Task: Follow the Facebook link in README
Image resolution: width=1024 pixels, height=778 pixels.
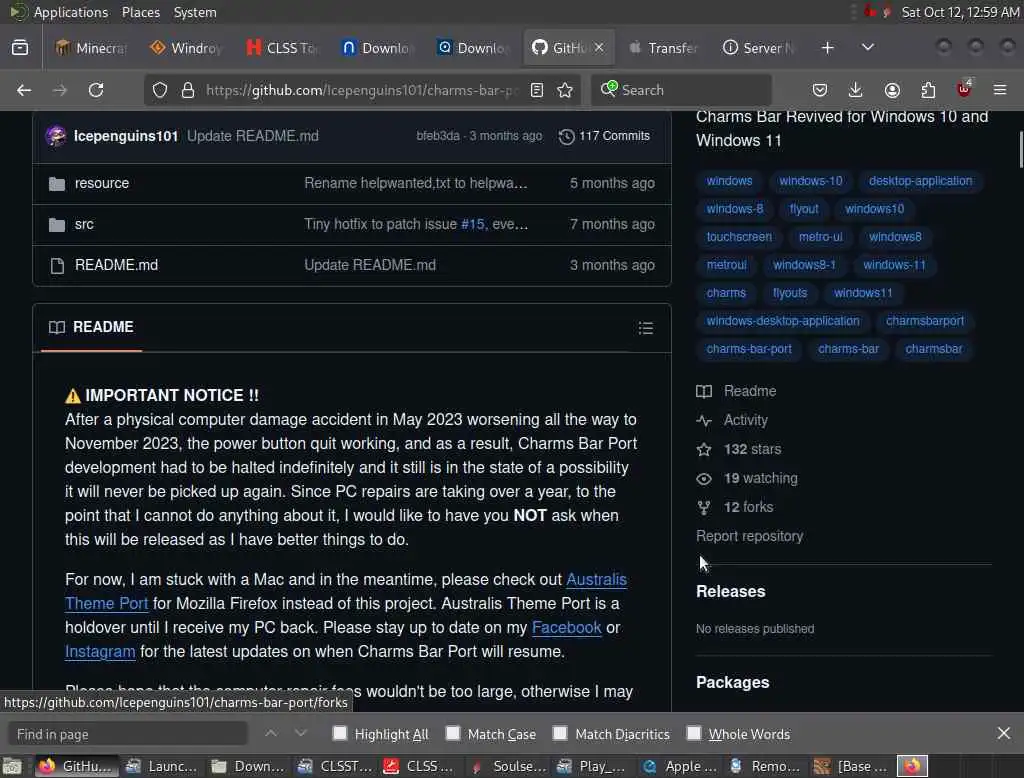Action: tap(566, 628)
